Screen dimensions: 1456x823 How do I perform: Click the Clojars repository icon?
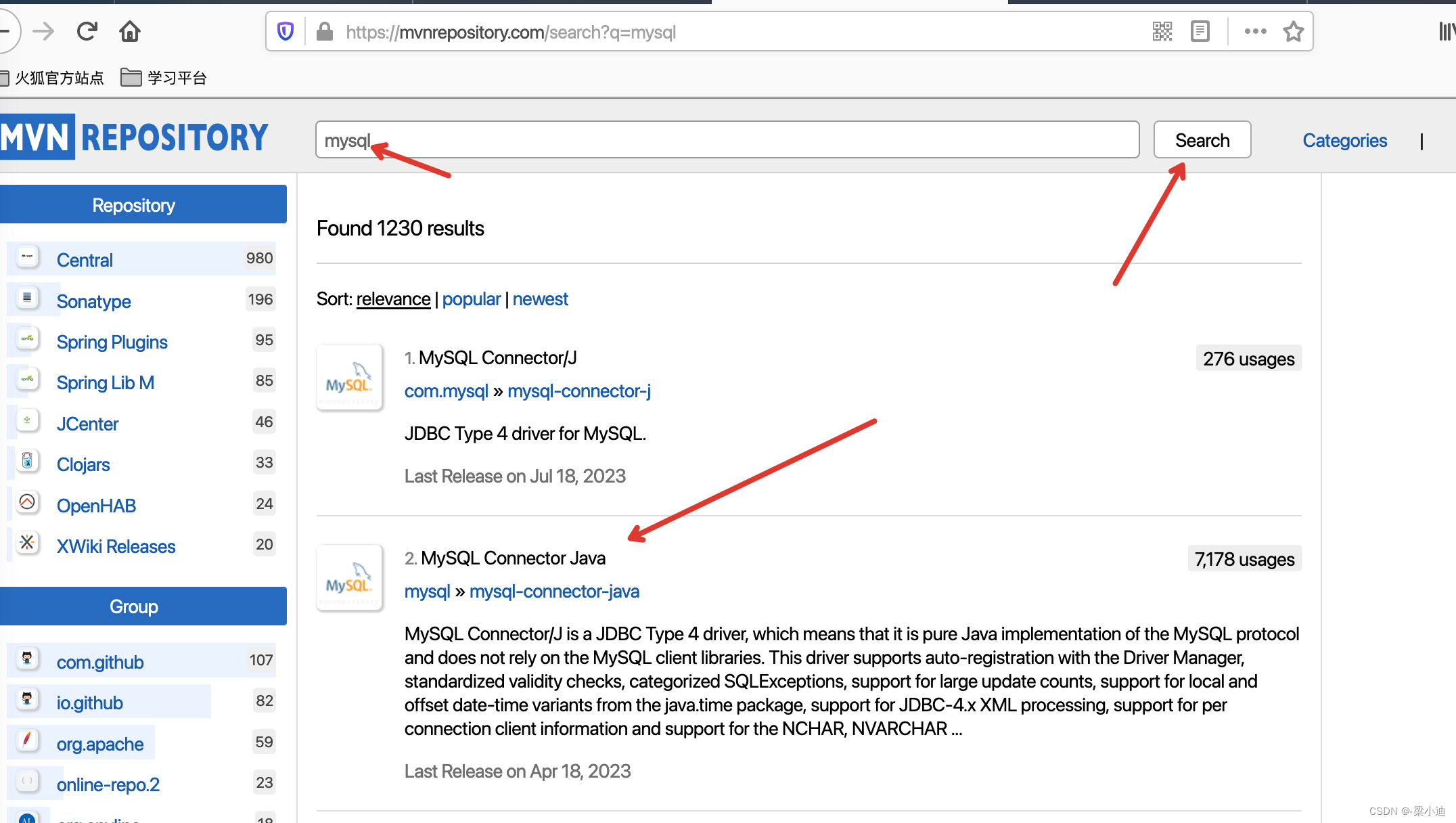point(27,461)
